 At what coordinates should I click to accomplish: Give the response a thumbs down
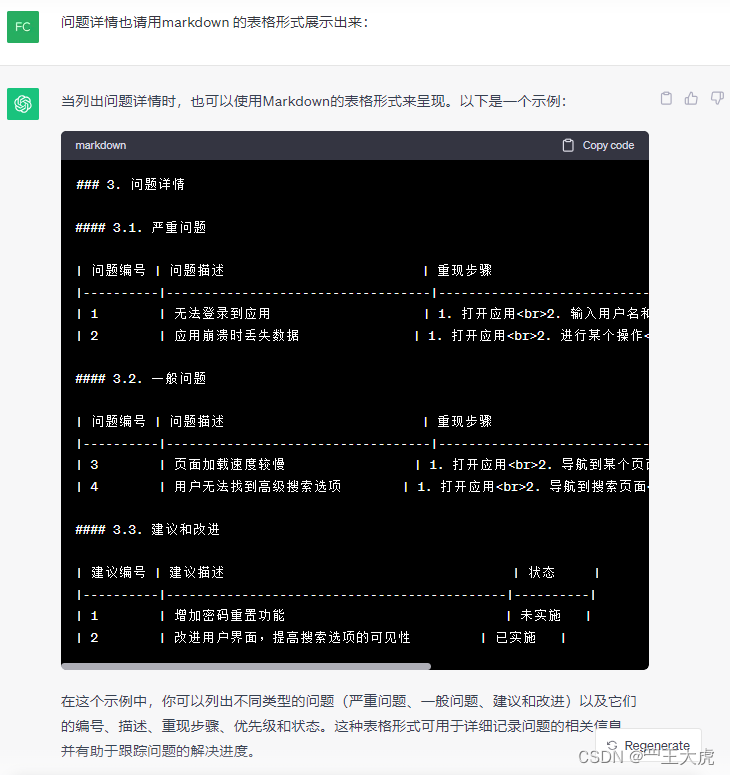click(x=717, y=98)
